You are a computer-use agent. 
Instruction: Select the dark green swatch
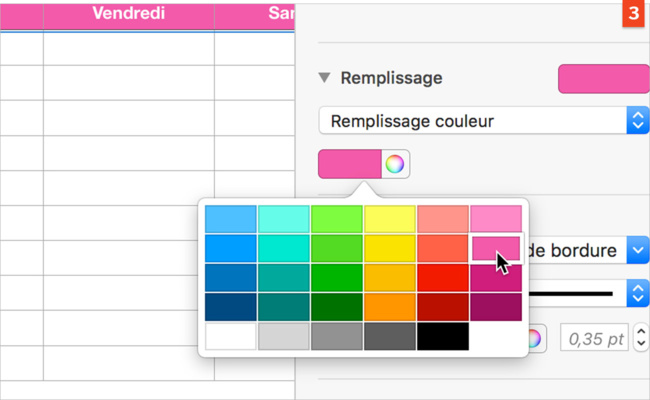tap(337, 306)
